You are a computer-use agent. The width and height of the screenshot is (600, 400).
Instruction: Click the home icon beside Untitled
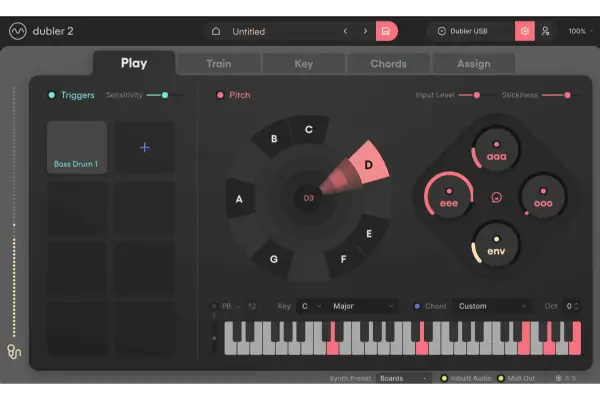coord(217,31)
